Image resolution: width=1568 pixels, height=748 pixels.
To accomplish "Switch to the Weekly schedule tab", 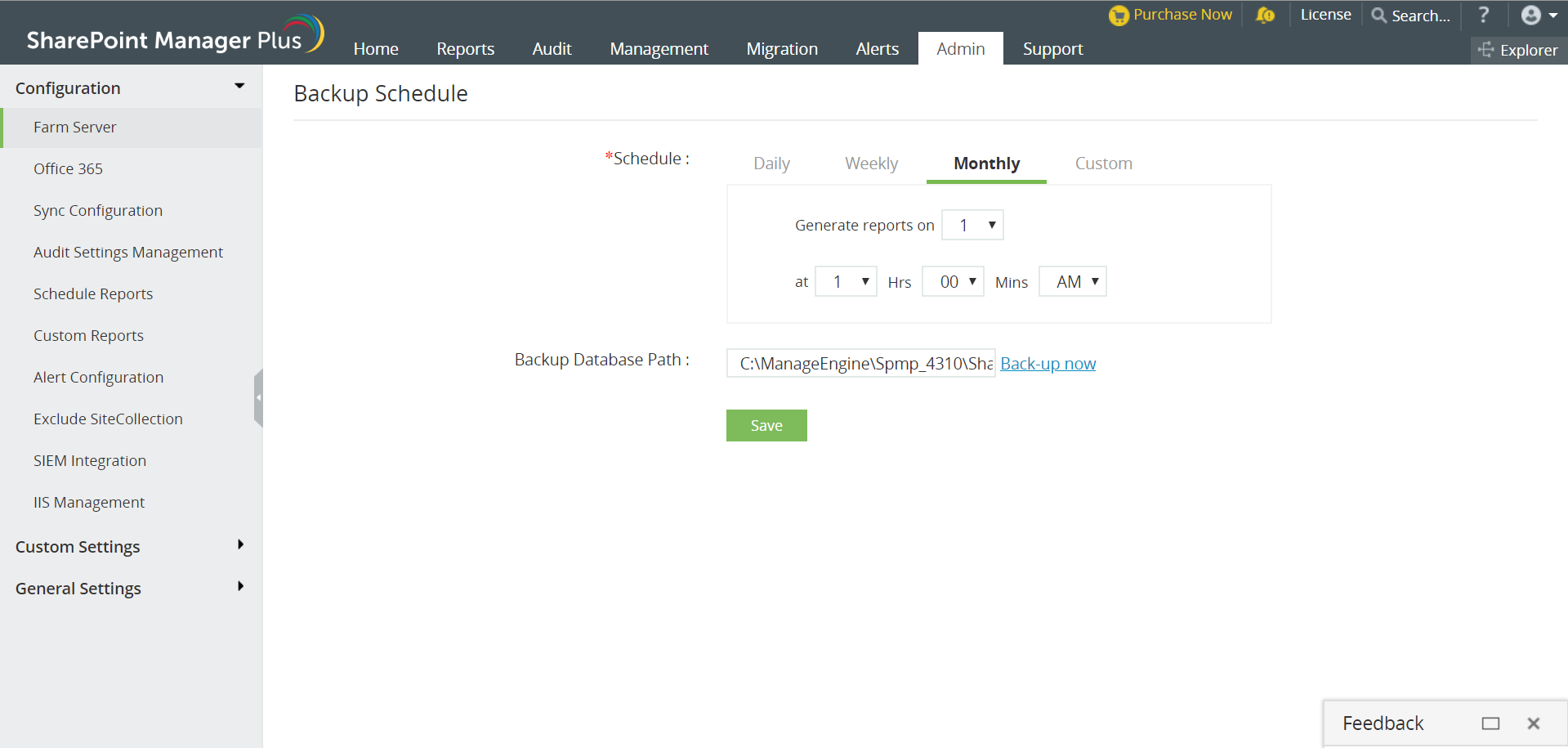I will (872, 163).
